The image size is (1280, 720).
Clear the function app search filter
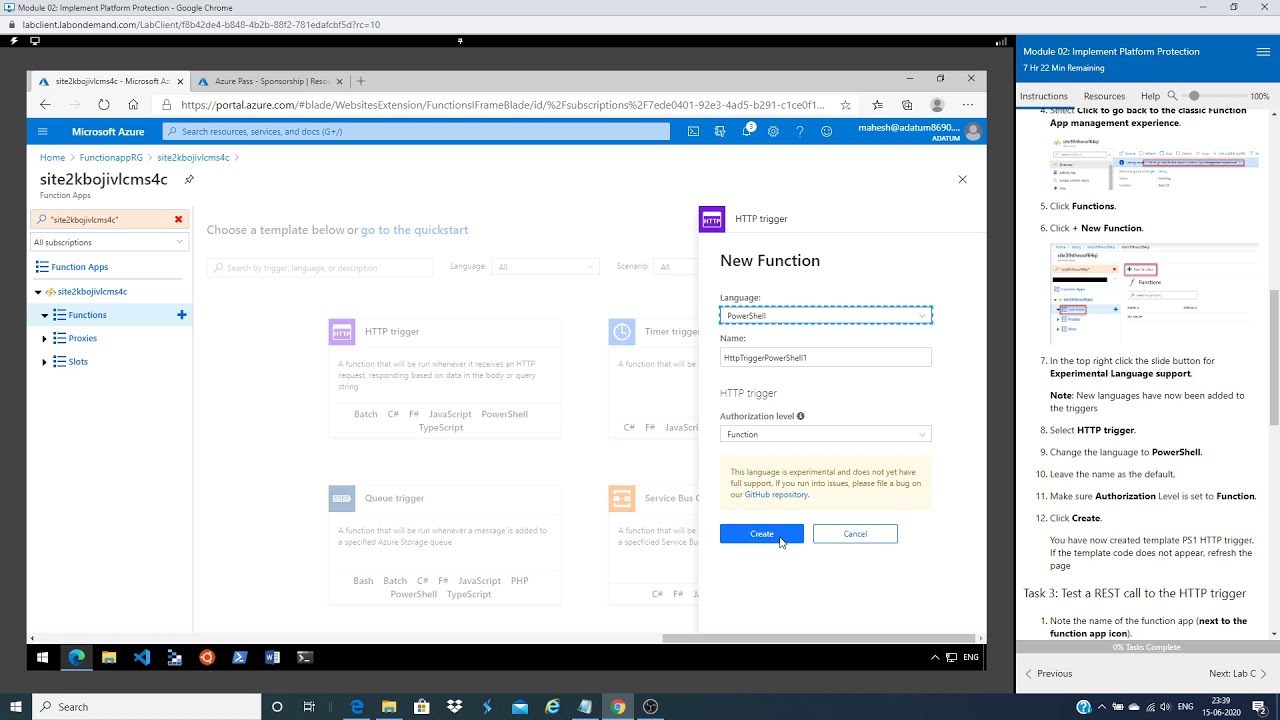point(179,219)
